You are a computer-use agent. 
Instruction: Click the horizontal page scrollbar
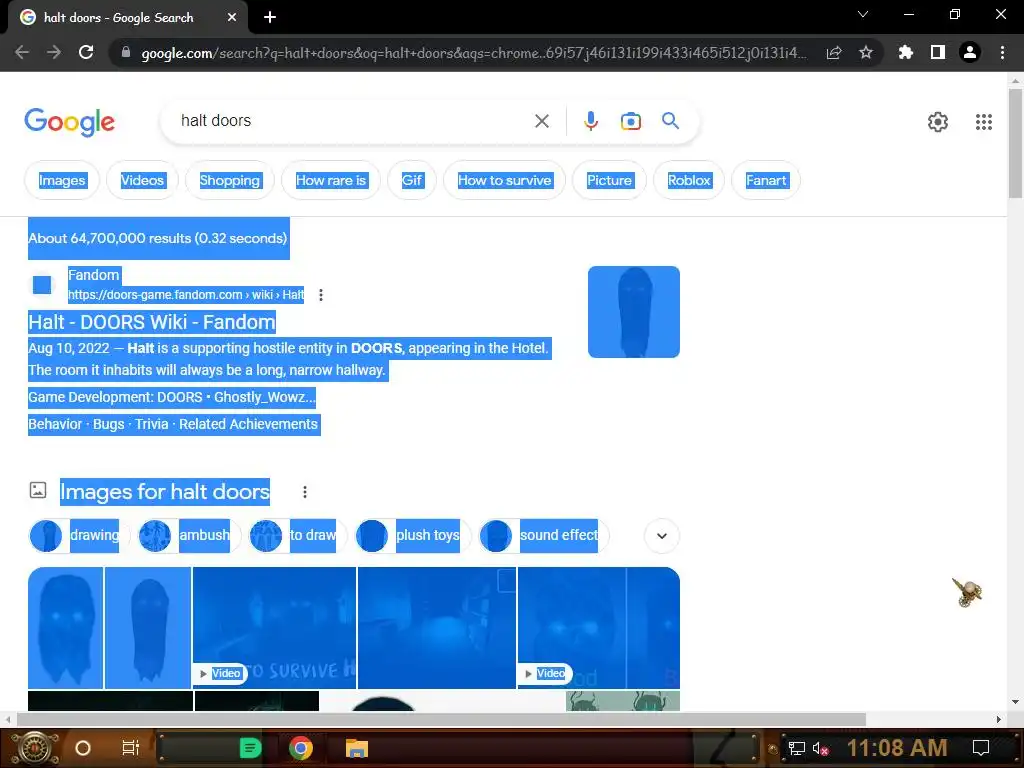(441, 719)
